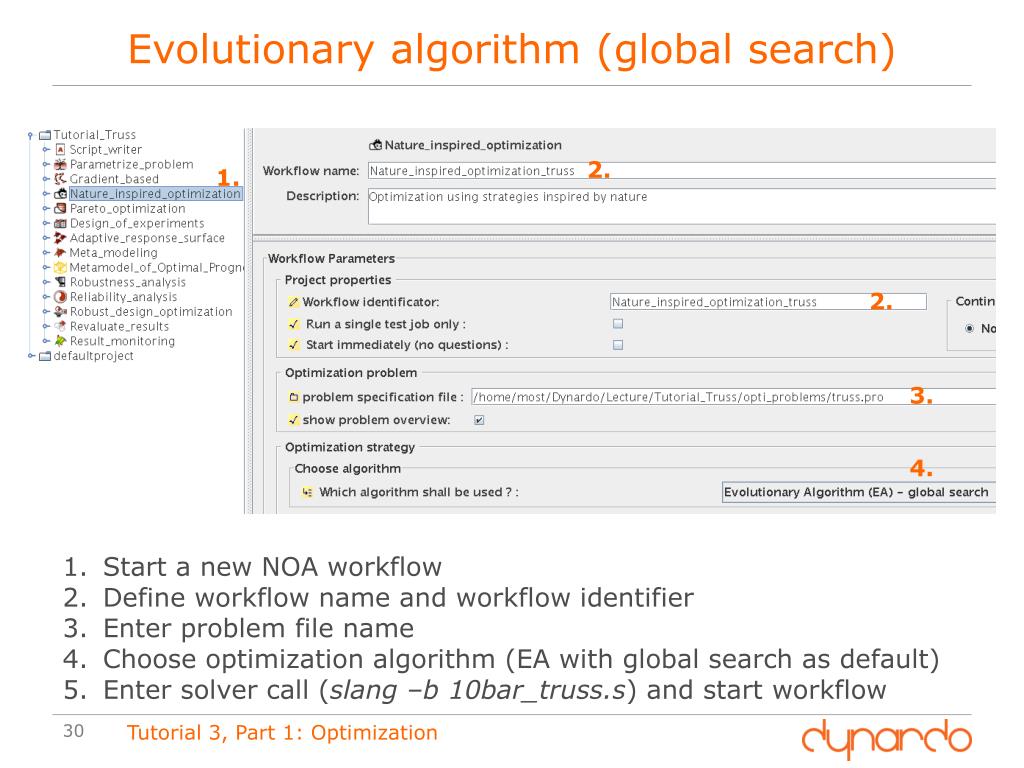Expand the Parametrize_problem tree node
Image resolution: width=1024 pixels, height=768 pixels.
tap(46, 165)
